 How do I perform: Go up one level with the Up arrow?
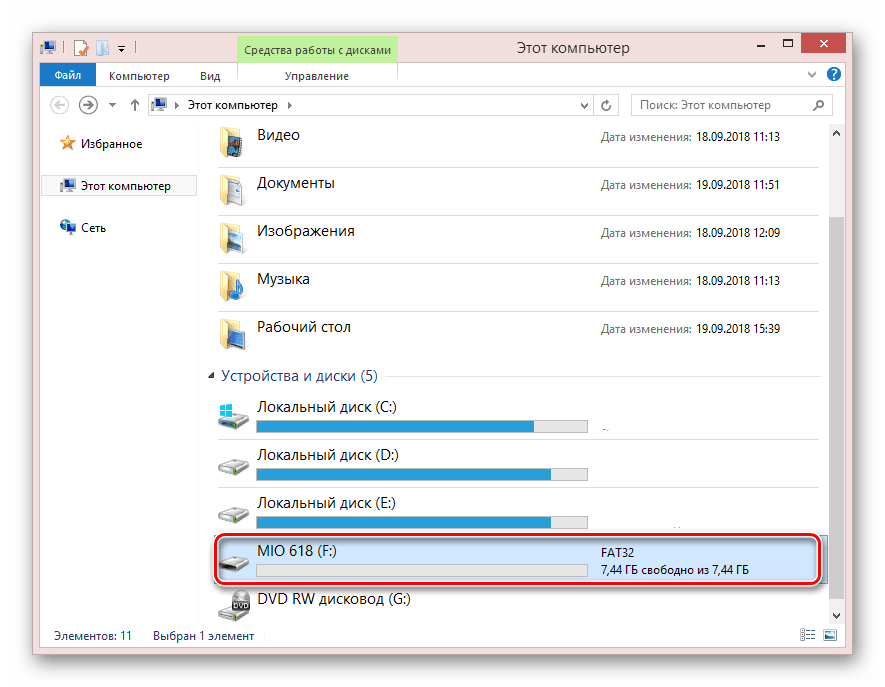[x=134, y=105]
